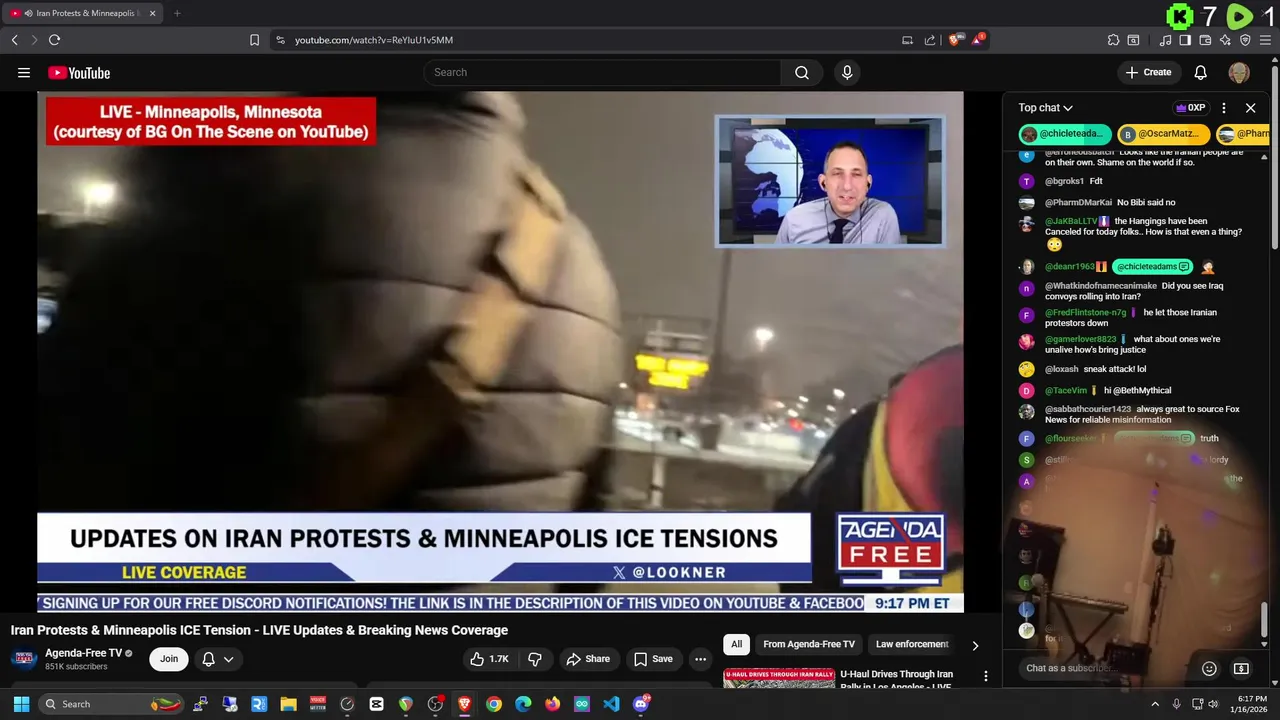Open Visual Studio Code from taskbar
The width and height of the screenshot is (1280, 720).
[611, 704]
